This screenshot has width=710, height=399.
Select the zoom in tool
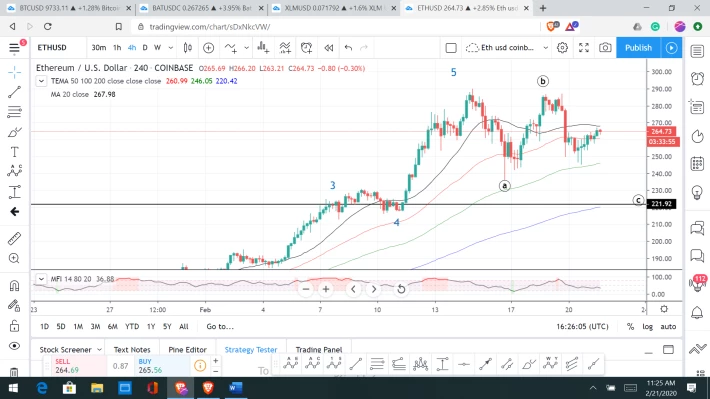pos(14,258)
